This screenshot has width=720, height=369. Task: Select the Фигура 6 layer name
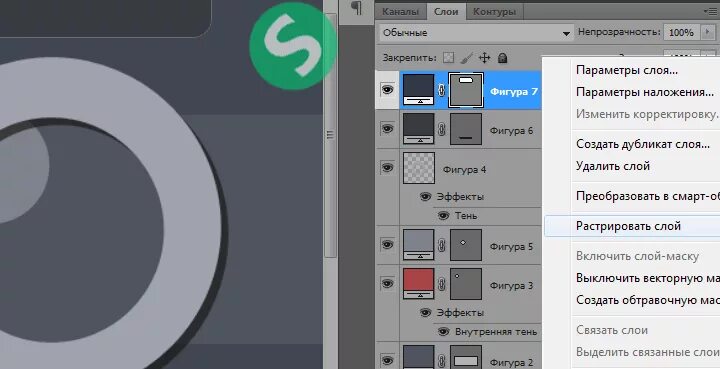coord(511,130)
